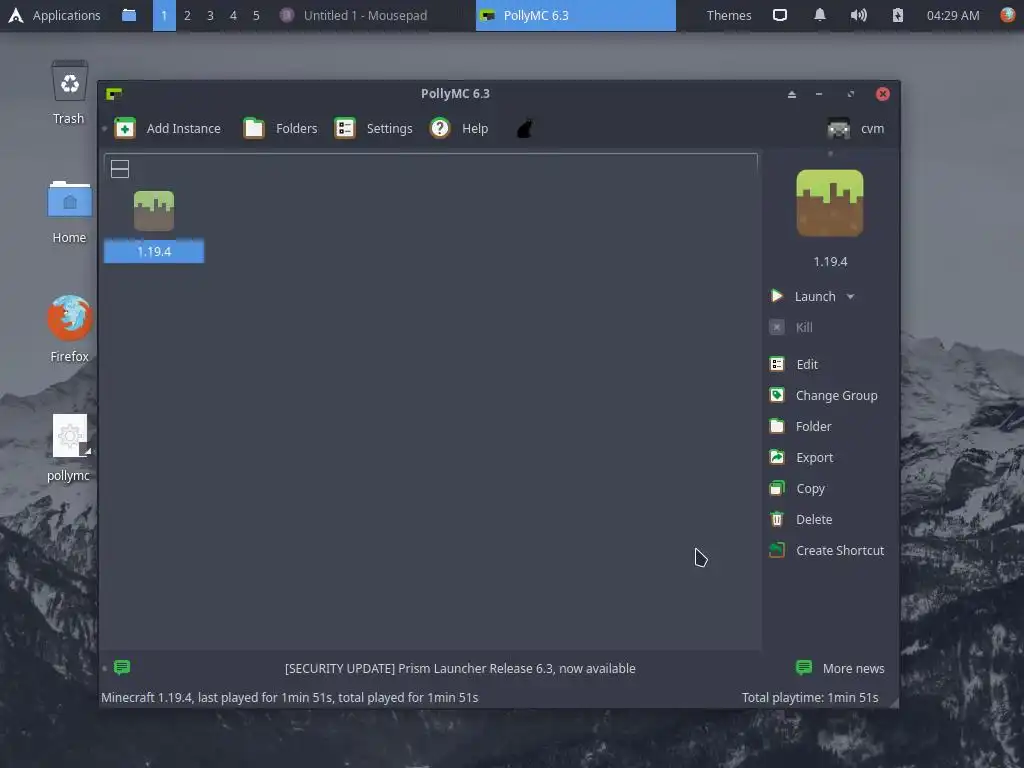Click the Add Instance toolbar icon
The height and width of the screenshot is (768, 1024).
[x=125, y=128]
